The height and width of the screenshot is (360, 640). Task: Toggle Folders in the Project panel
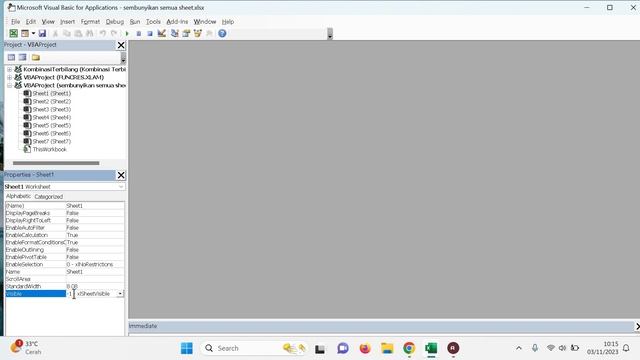[36, 58]
